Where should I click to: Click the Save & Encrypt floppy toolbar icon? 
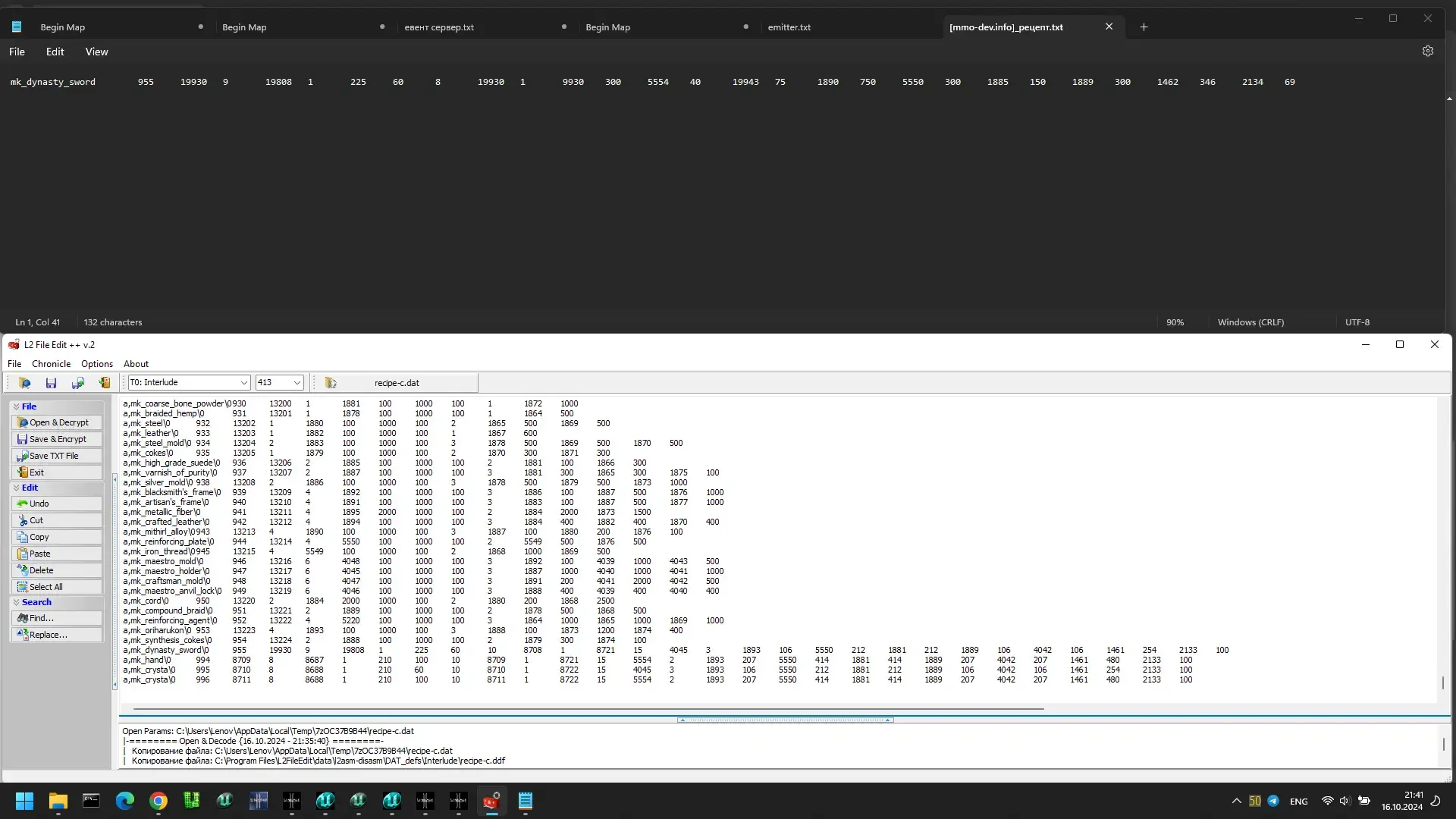pyautogui.click(x=51, y=383)
